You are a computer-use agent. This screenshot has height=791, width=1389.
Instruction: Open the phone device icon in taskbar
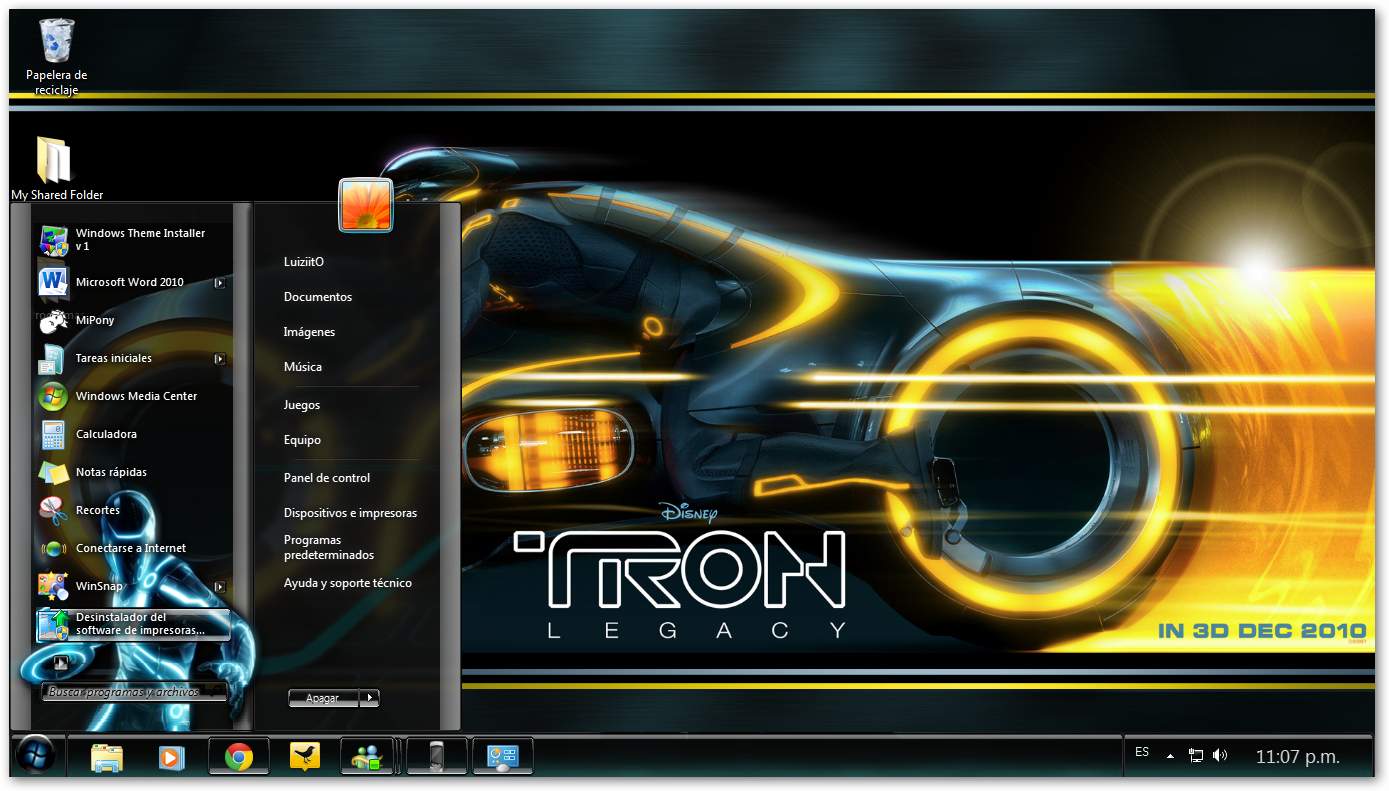pyautogui.click(x=436, y=757)
